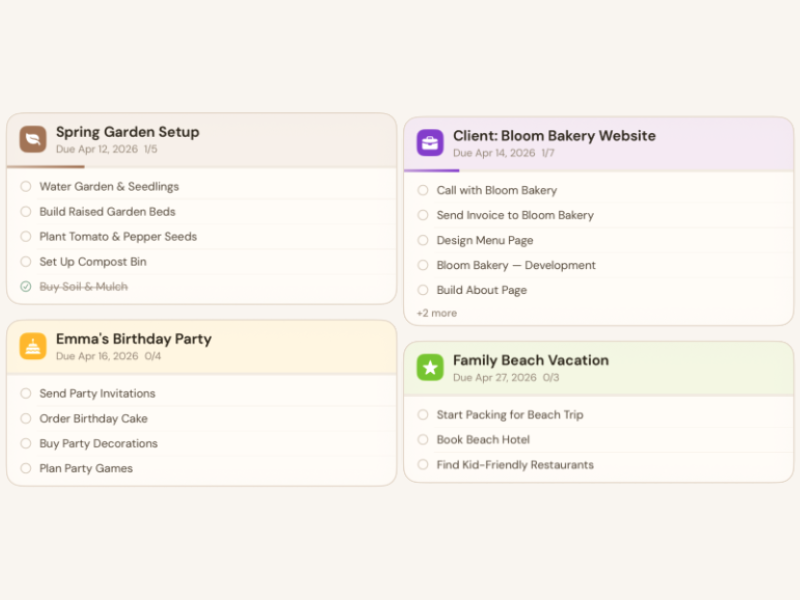
Task: Open the Emma's Birthday Party list
Action: pyautogui.click(x=133, y=338)
